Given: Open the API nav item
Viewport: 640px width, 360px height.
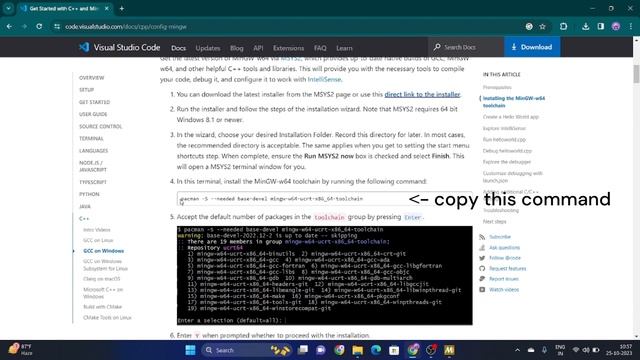Looking at the screenshot, I should (258, 48).
